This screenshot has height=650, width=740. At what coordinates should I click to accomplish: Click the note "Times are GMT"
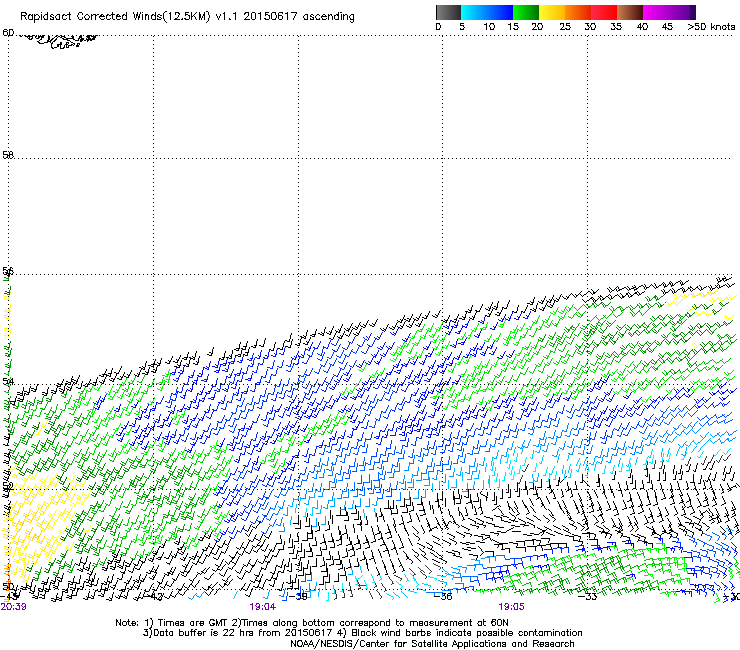click(193, 623)
